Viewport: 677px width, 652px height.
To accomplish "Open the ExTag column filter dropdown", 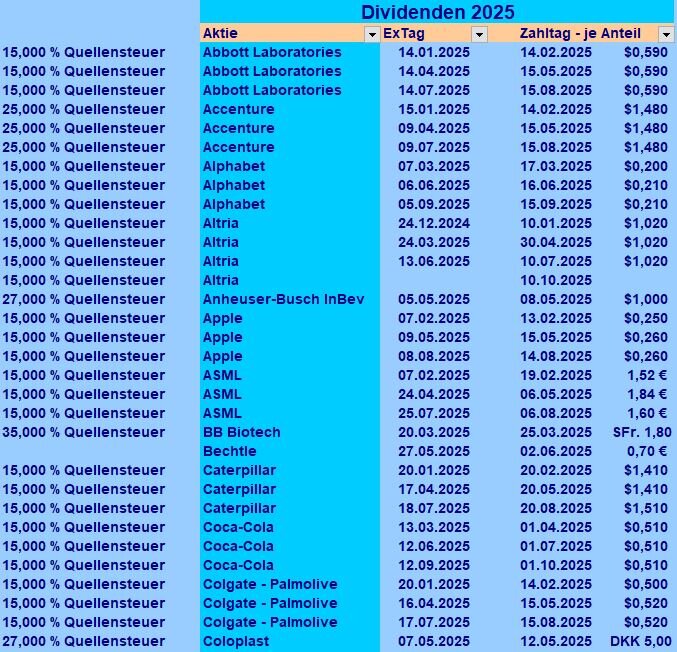I will tap(479, 34).
